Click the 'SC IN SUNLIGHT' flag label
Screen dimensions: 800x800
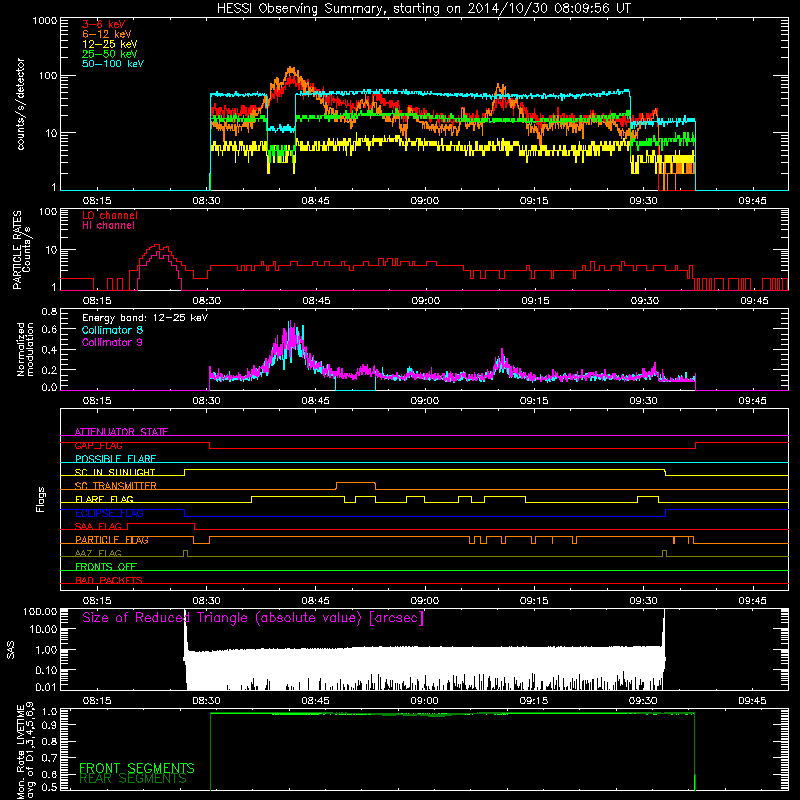pos(115,472)
